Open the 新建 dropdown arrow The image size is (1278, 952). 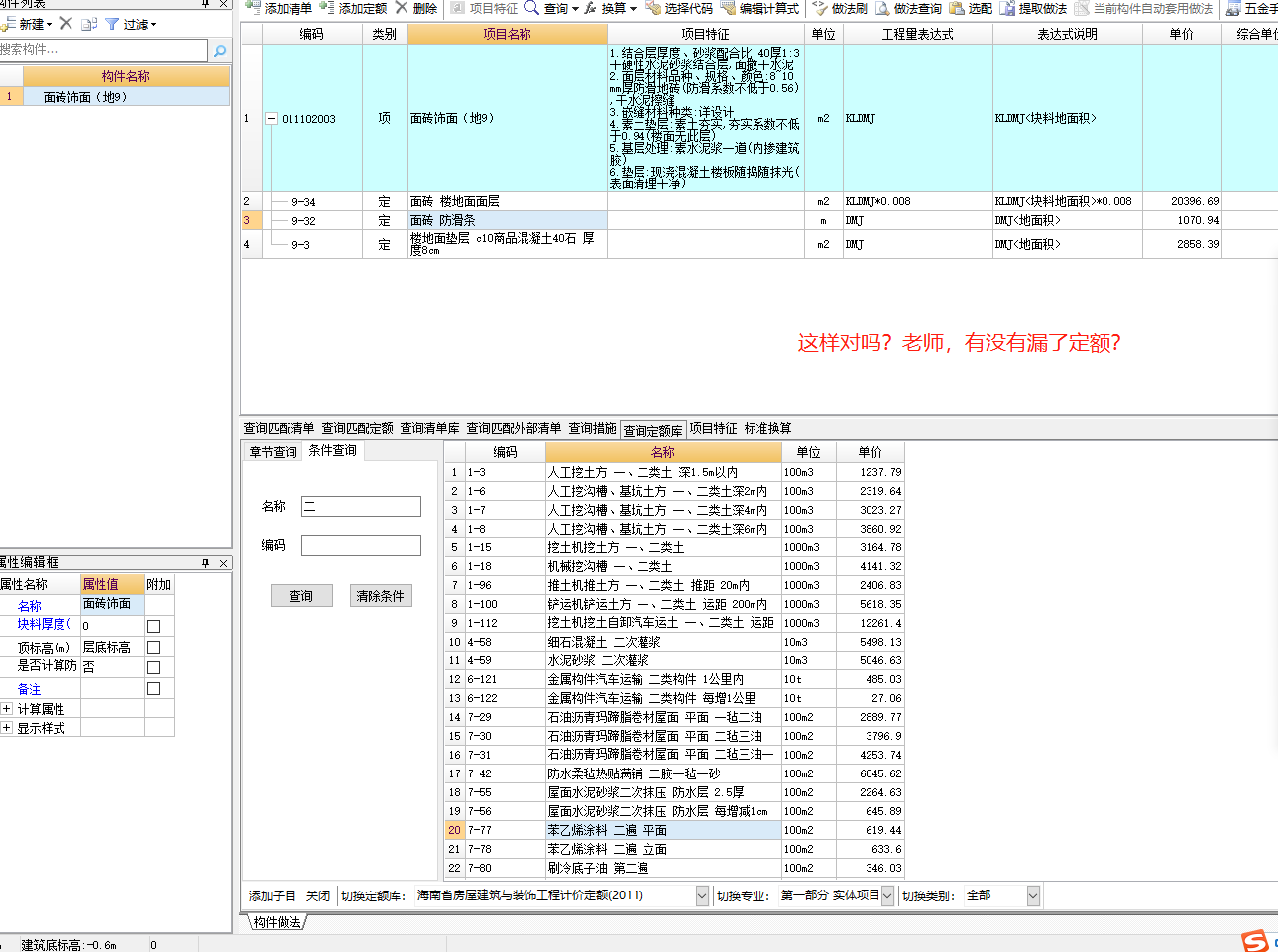point(49,24)
